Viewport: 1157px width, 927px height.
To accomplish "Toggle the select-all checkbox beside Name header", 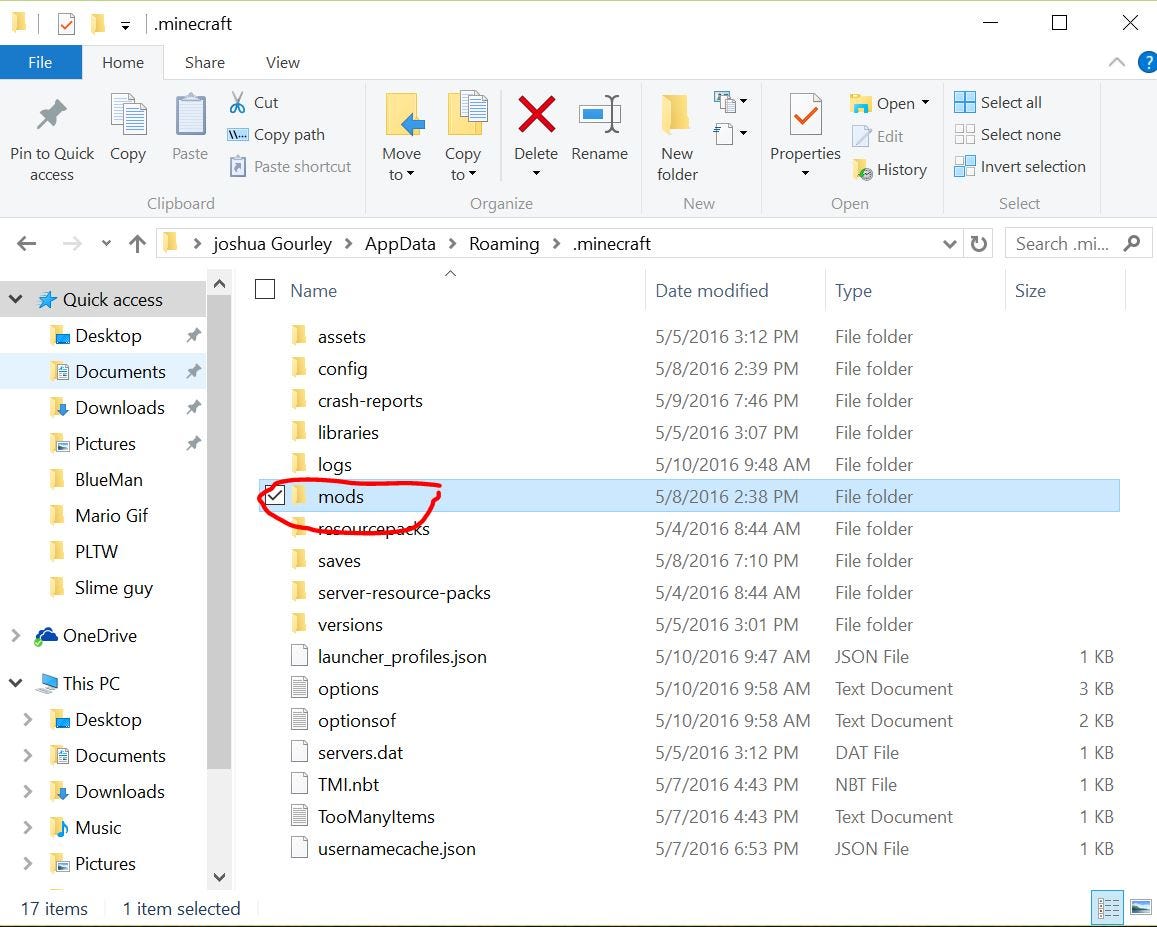I will click(265, 289).
